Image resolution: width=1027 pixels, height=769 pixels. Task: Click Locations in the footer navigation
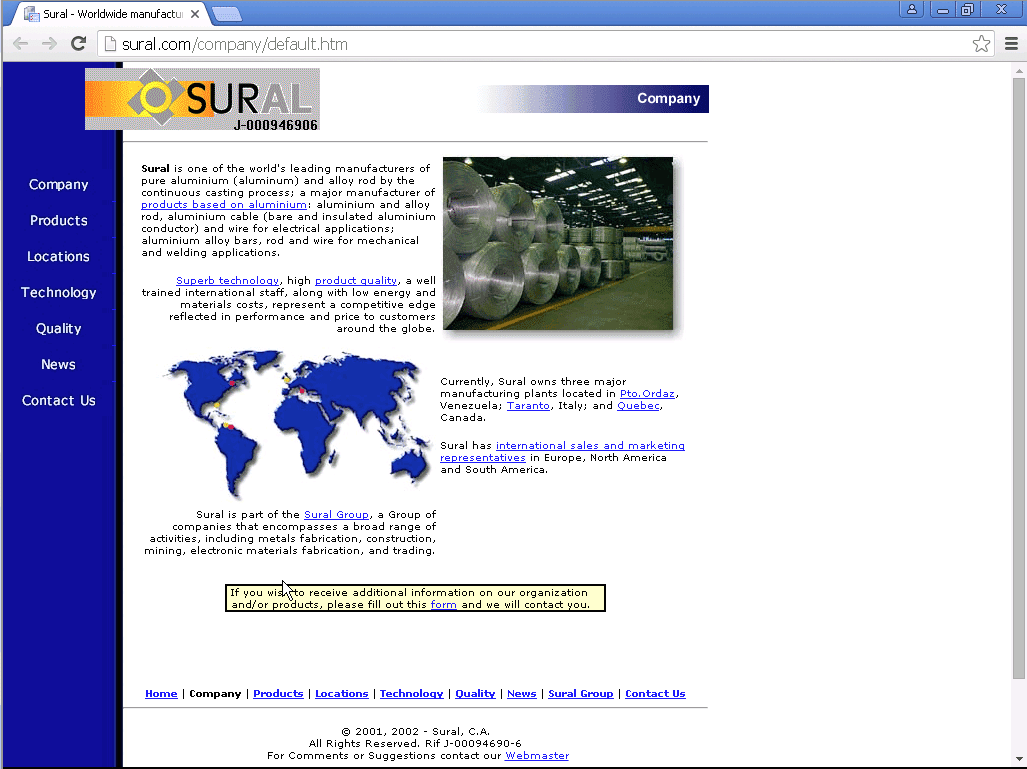coord(342,694)
